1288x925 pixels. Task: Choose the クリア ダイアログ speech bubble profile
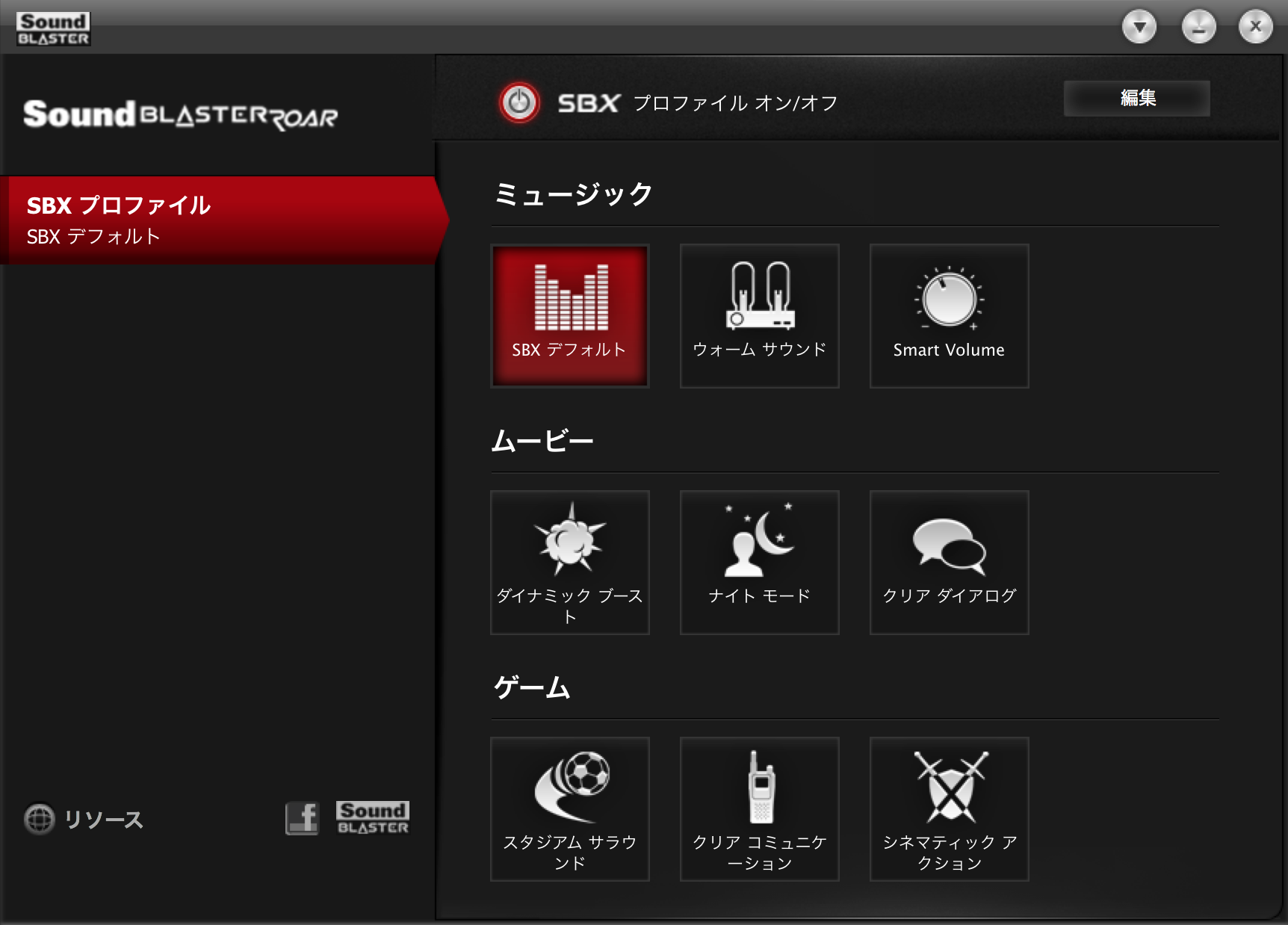coord(949,562)
